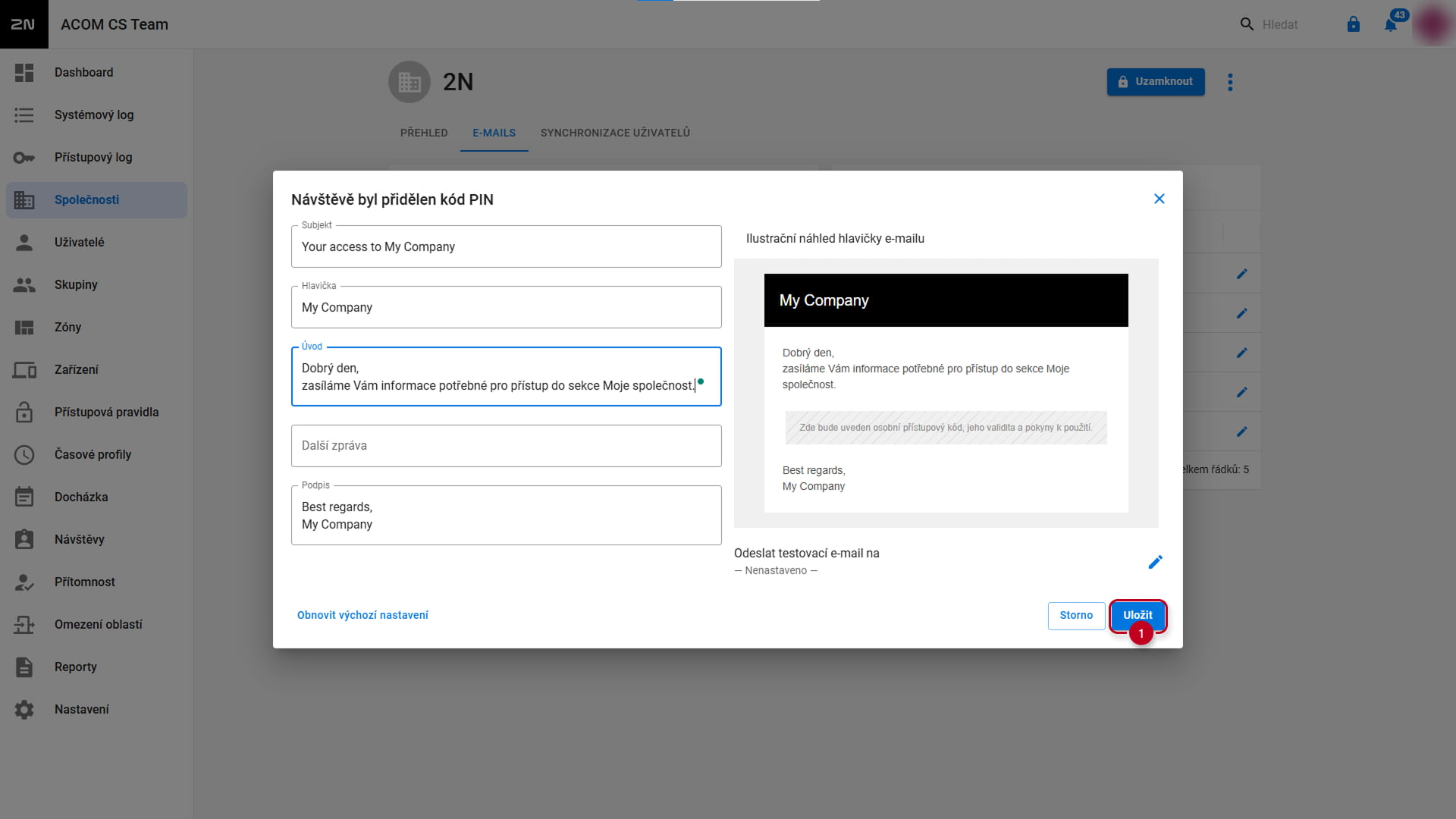
Task: Open notifications bell with 43 badge
Action: point(1391,24)
